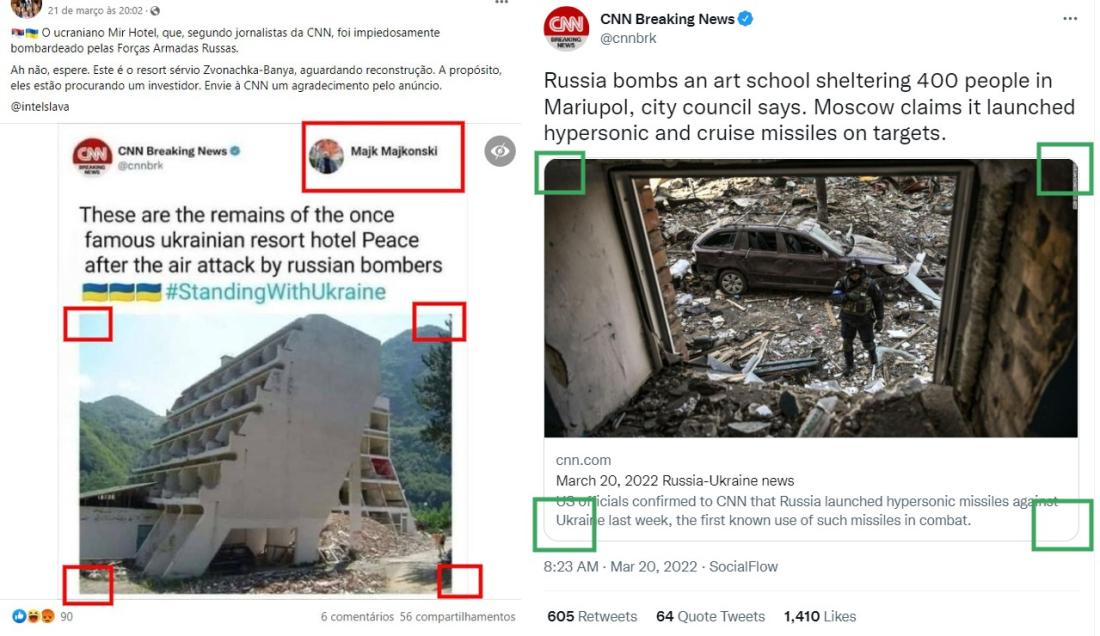
Task: Click the #StandingWithUkraine hashtag
Action: click(x=275, y=292)
